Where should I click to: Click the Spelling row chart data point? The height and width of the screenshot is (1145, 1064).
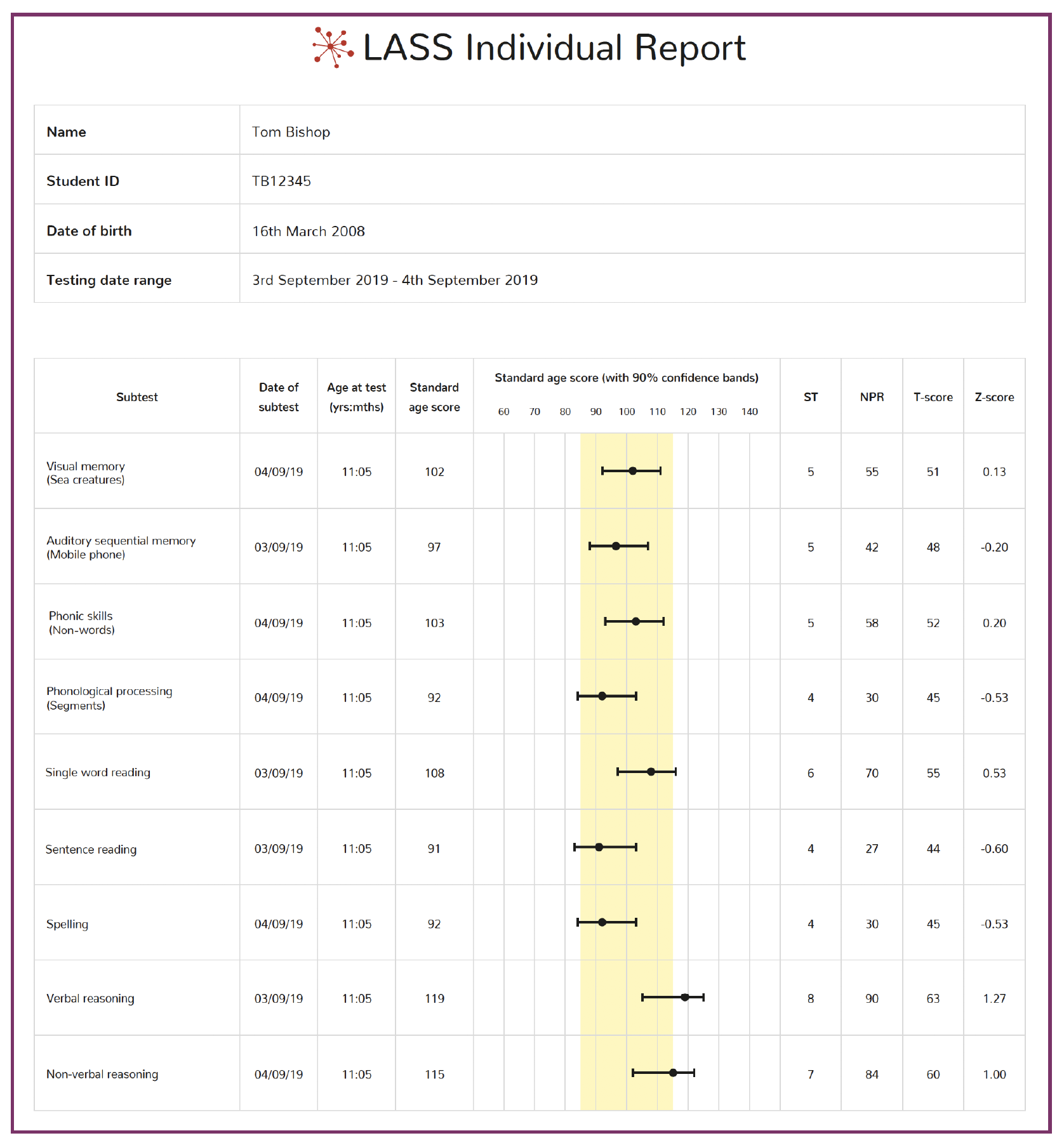[x=602, y=922]
